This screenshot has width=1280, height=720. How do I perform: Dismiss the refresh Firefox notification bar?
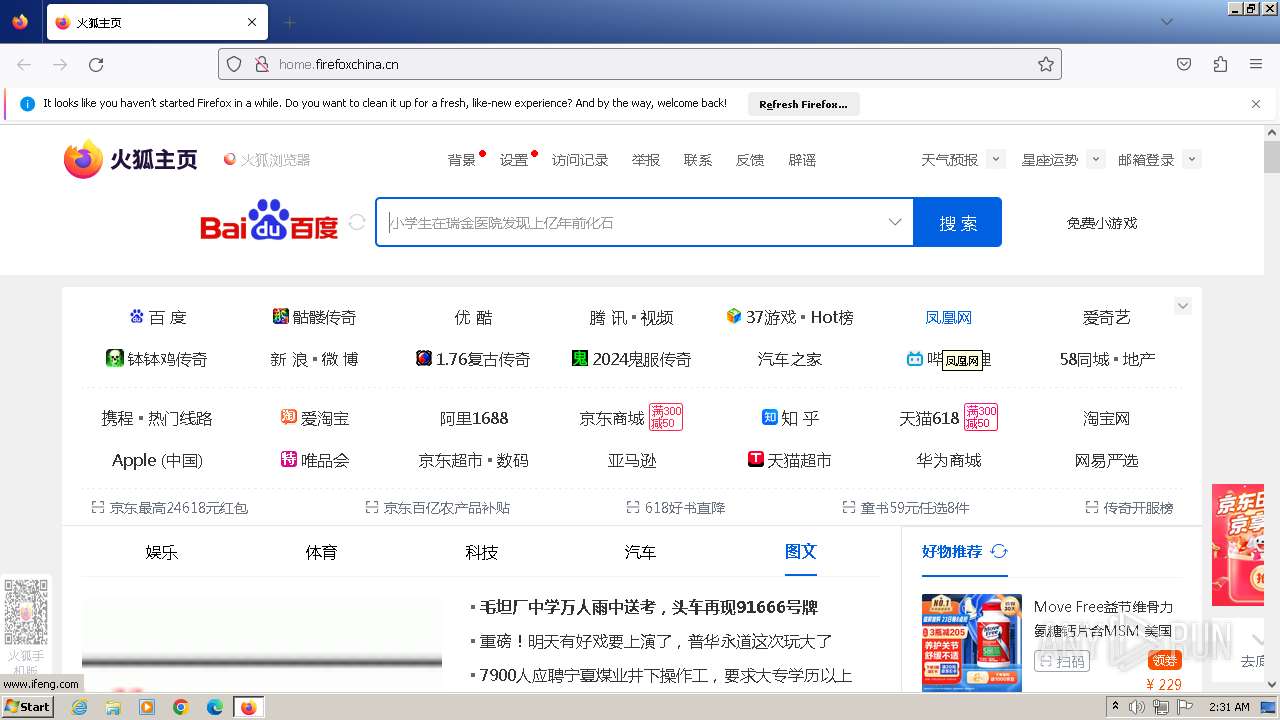click(1256, 103)
